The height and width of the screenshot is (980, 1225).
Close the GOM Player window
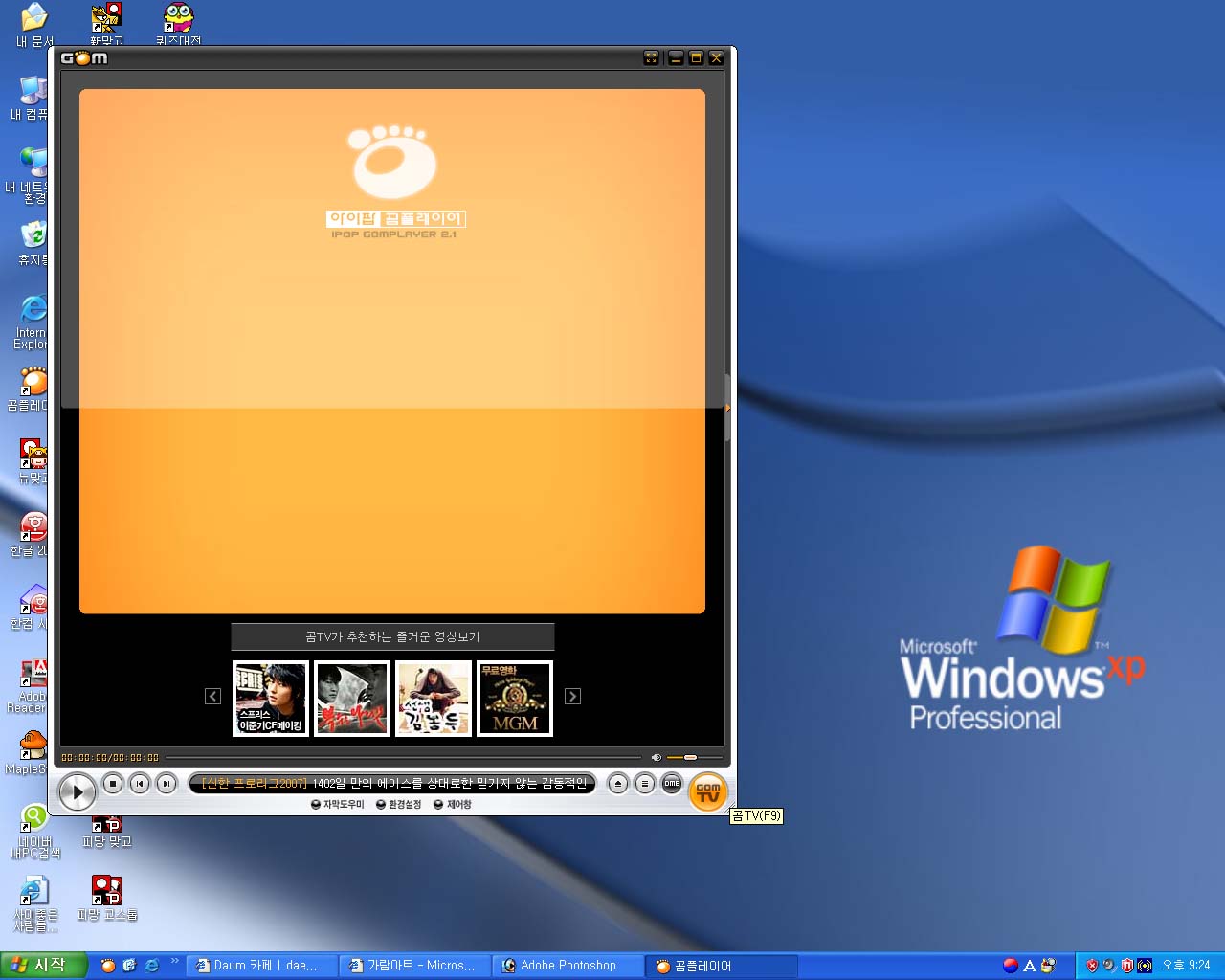(716, 58)
